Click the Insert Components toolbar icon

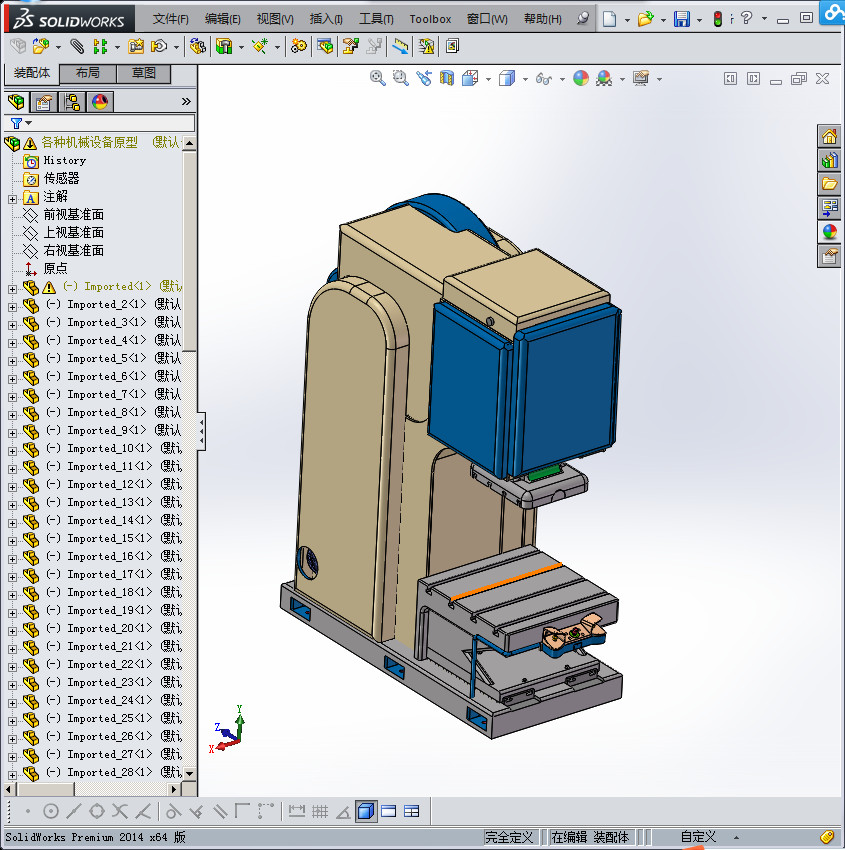tap(41, 47)
